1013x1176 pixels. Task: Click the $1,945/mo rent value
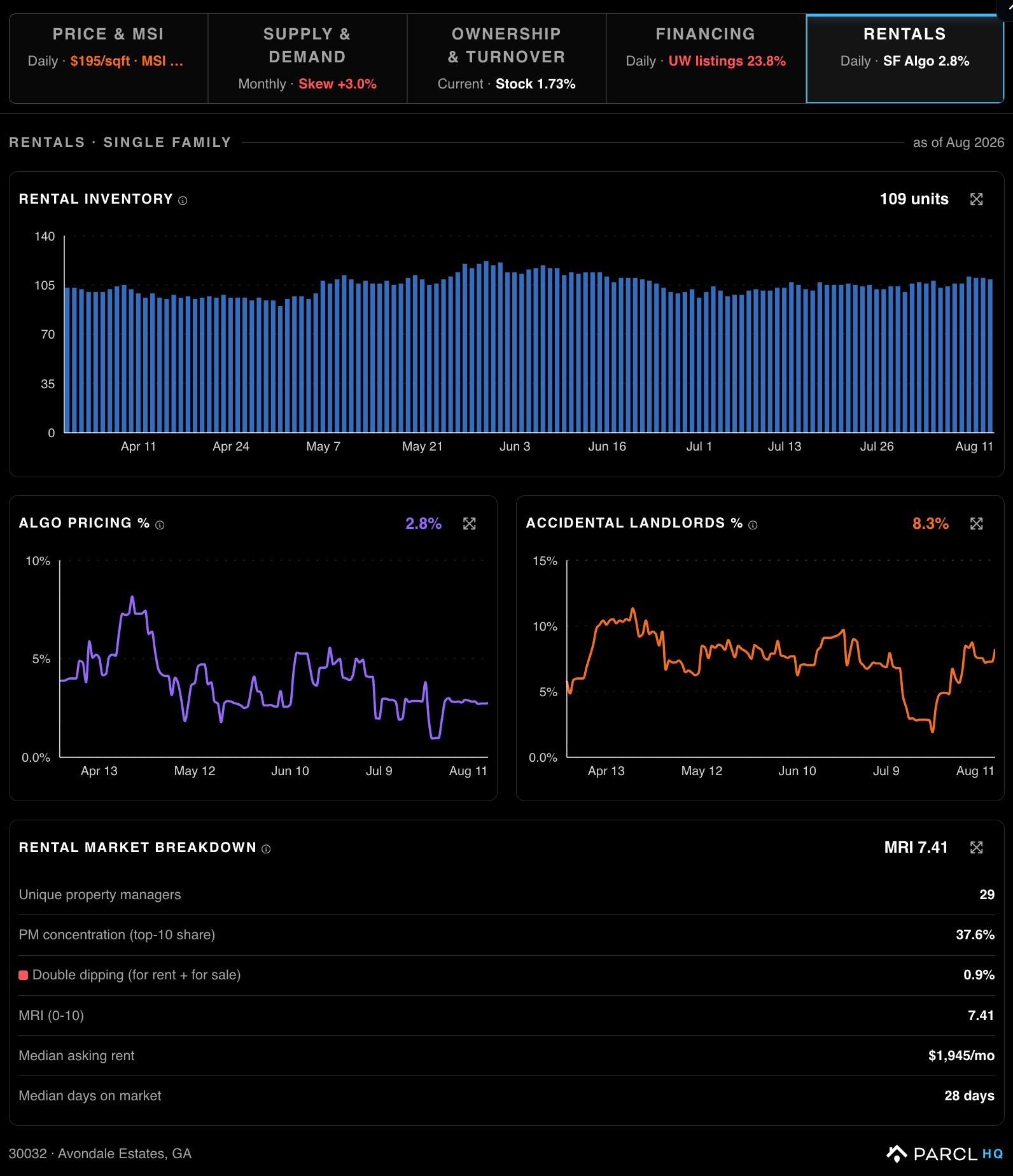click(x=961, y=1056)
